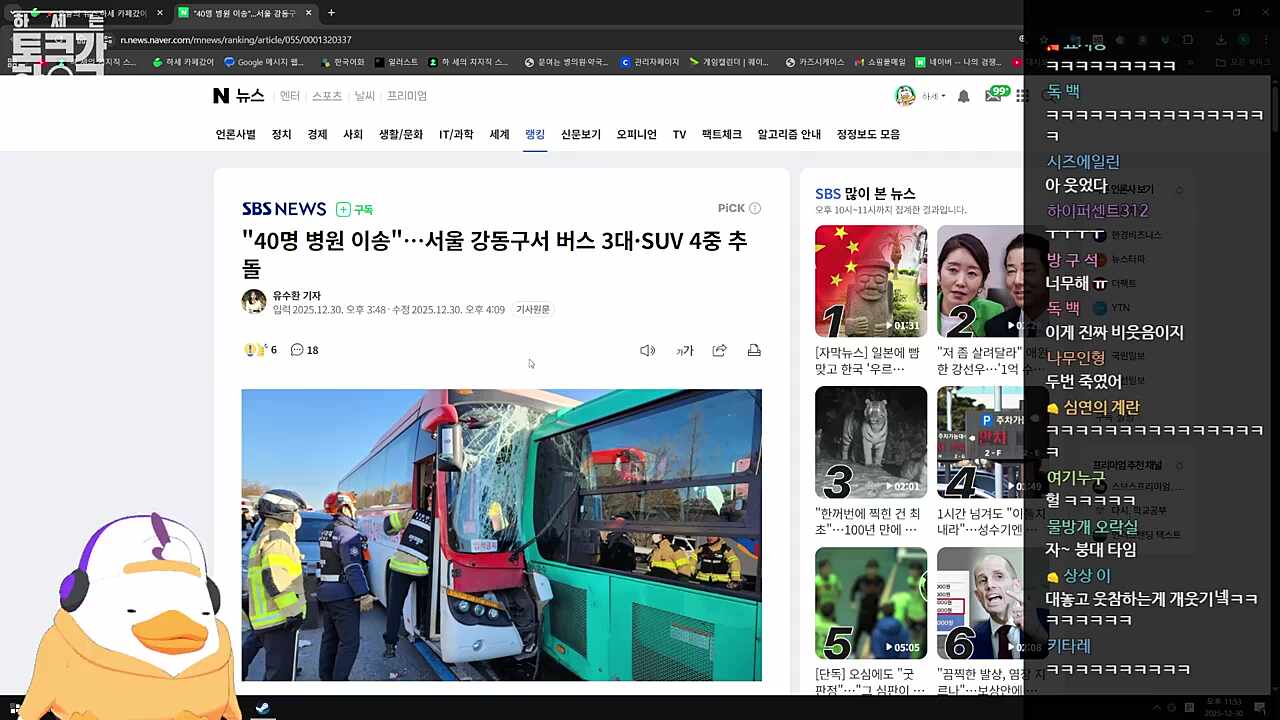Open 알고리즘 안내 page
Screen dimensions: 1280x720
click(789, 134)
